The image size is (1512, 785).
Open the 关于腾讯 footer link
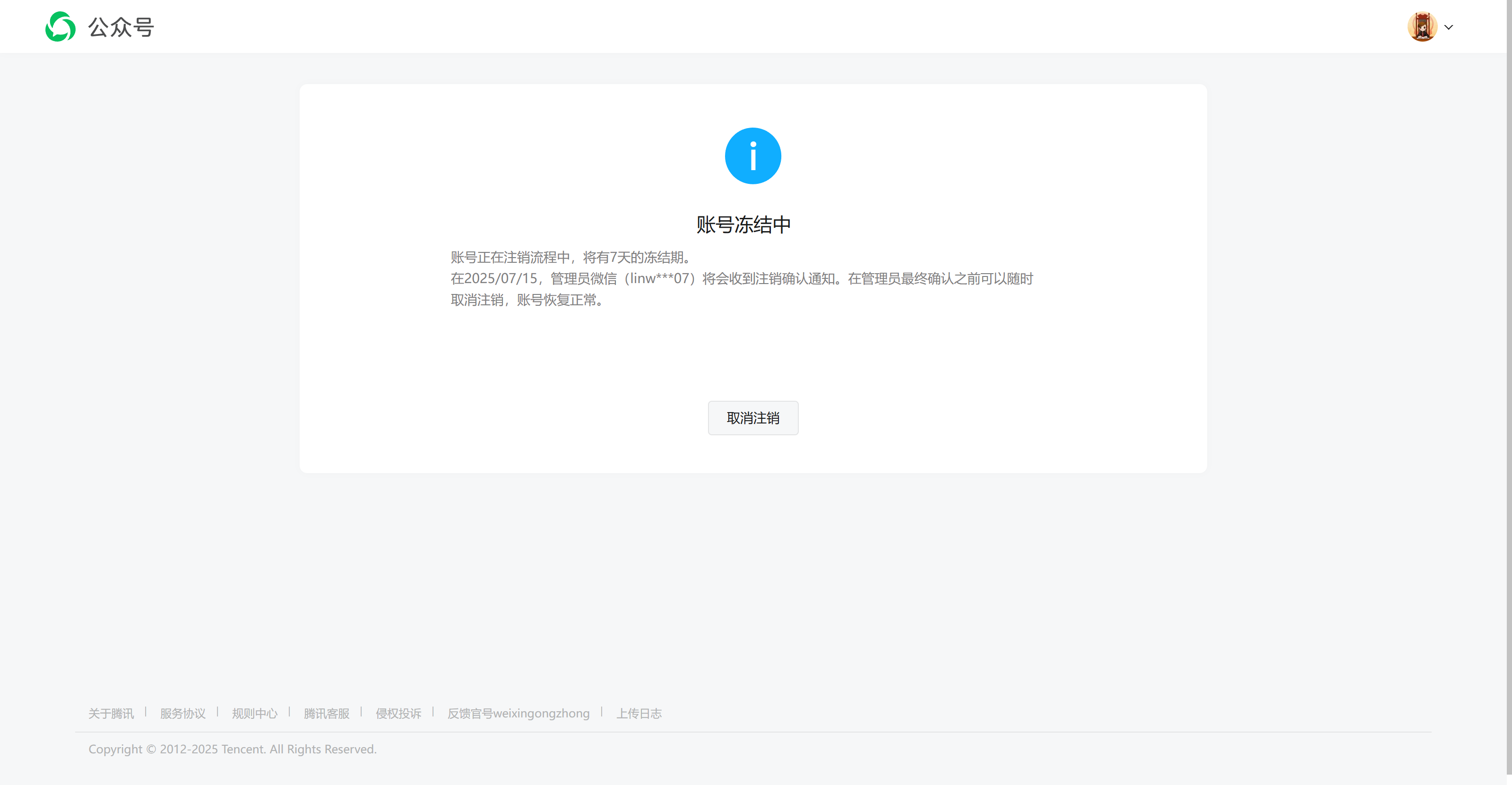[x=111, y=714]
